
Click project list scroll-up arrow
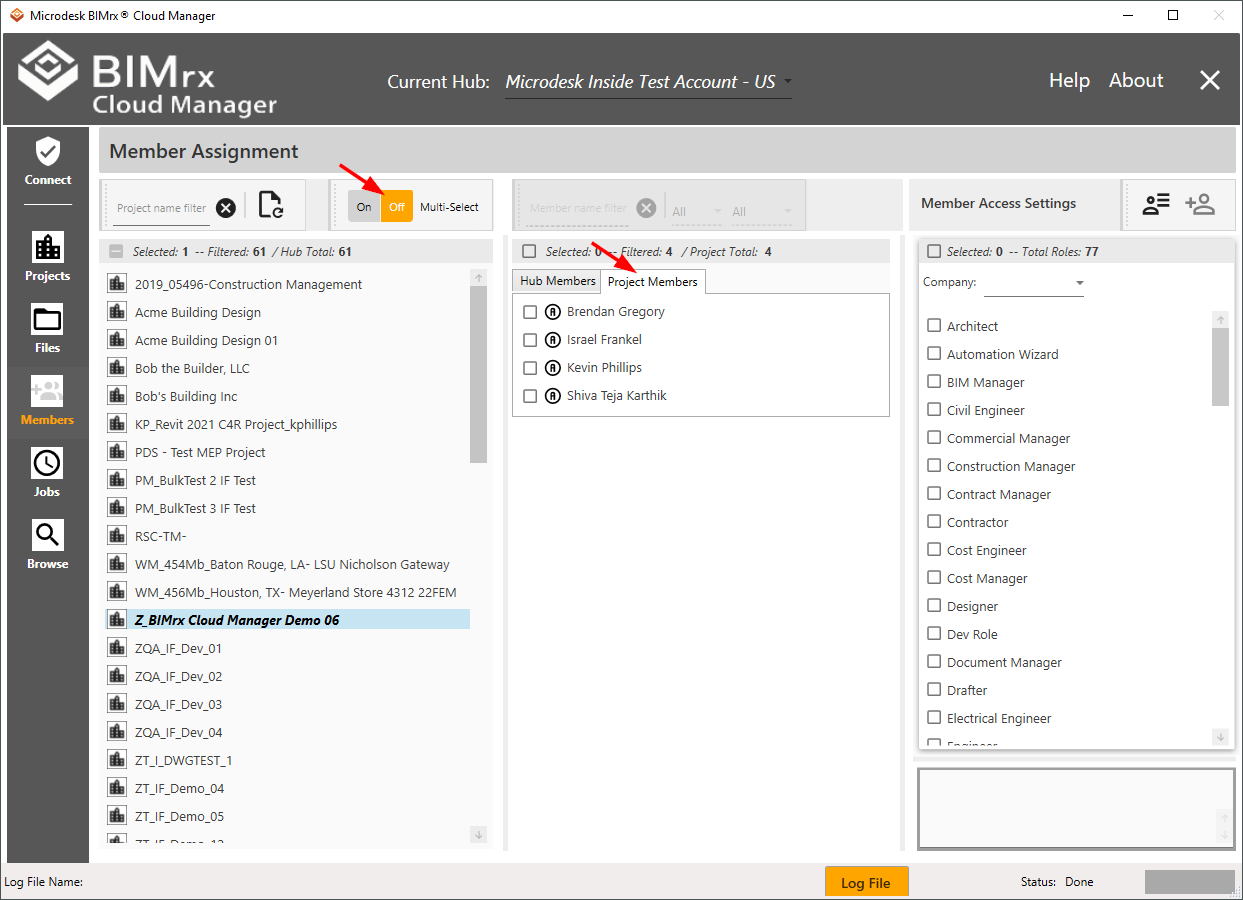pos(478,278)
